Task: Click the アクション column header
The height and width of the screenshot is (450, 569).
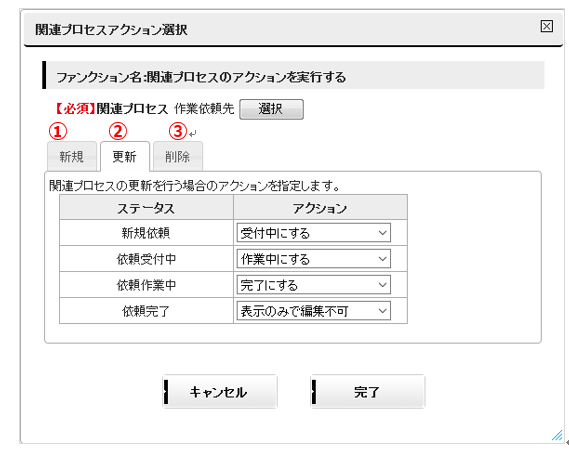Action: coord(320,208)
